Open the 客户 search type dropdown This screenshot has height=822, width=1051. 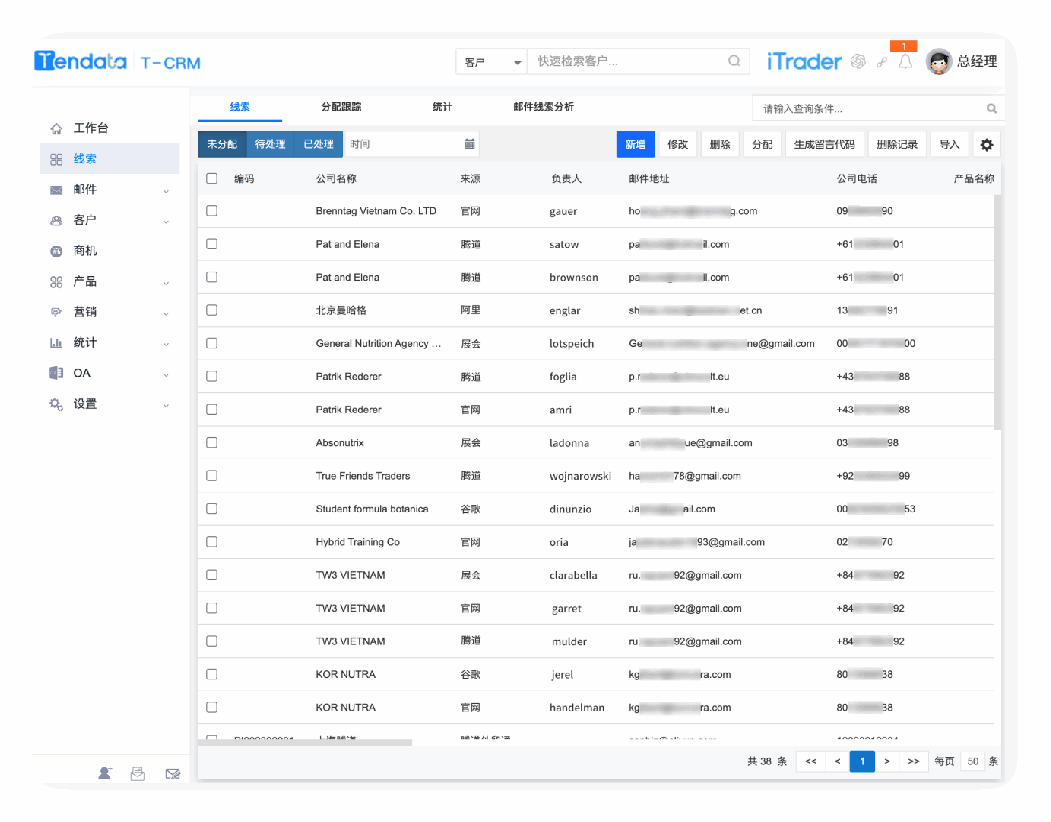coord(491,62)
